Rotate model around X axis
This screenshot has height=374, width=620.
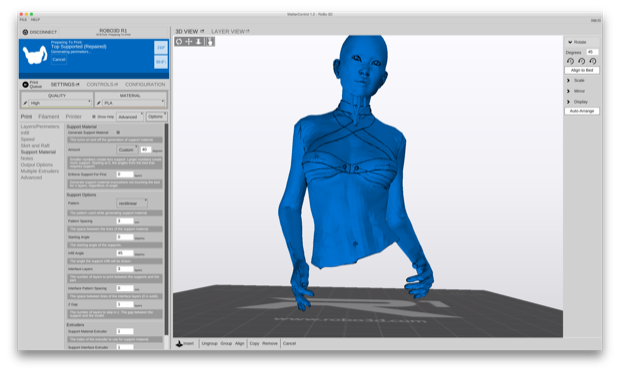point(570,61)
